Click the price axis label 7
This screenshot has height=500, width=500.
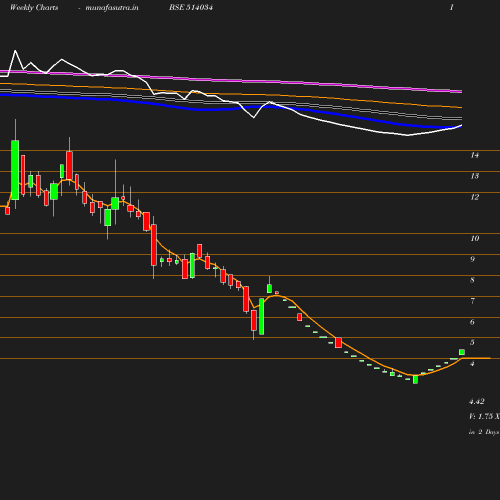(x=472, y=301)
